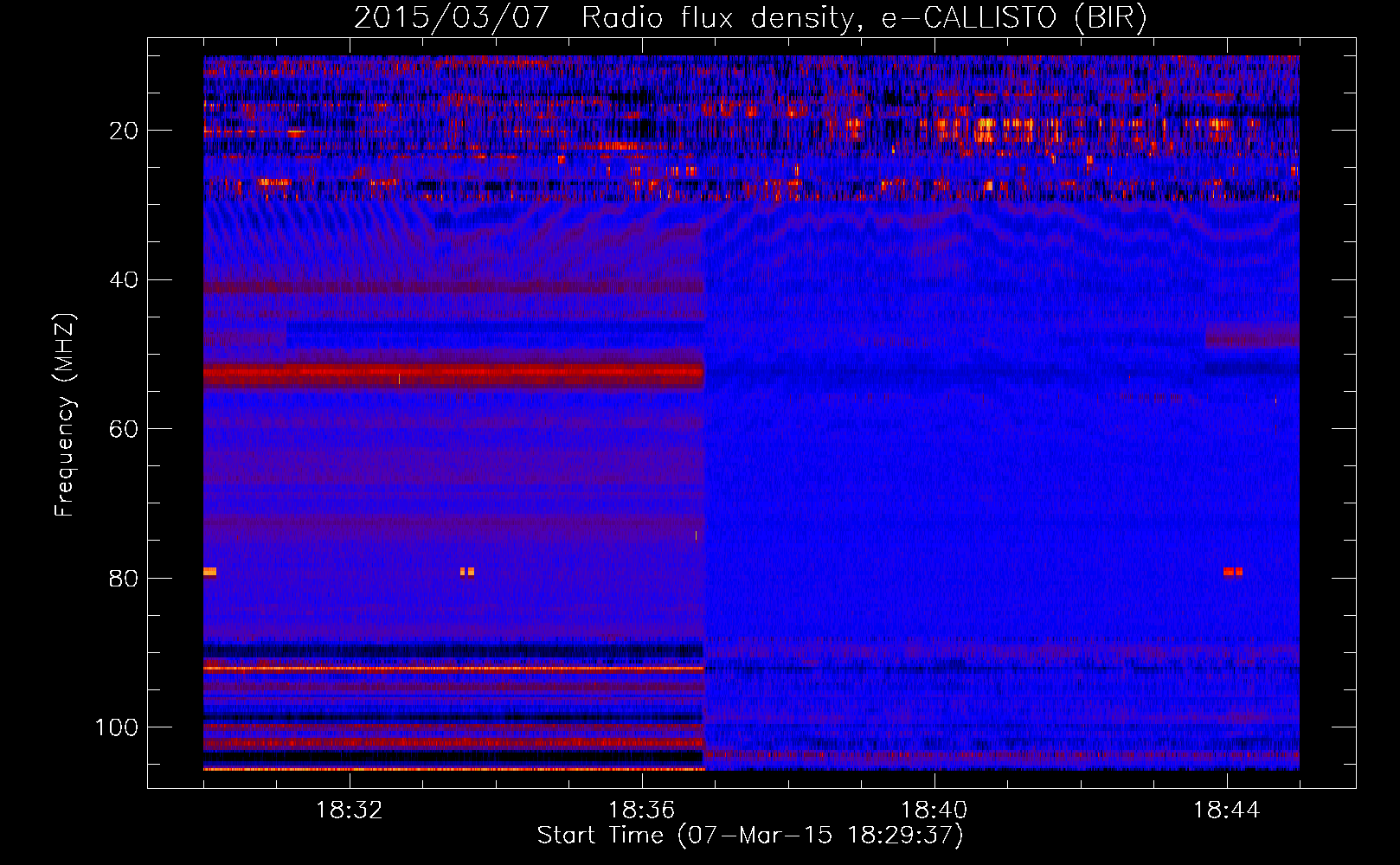Click the 40 frequency tick label
Viewport: 1400px width, 865px height.
pyautogui.click(x=124, y=280)
